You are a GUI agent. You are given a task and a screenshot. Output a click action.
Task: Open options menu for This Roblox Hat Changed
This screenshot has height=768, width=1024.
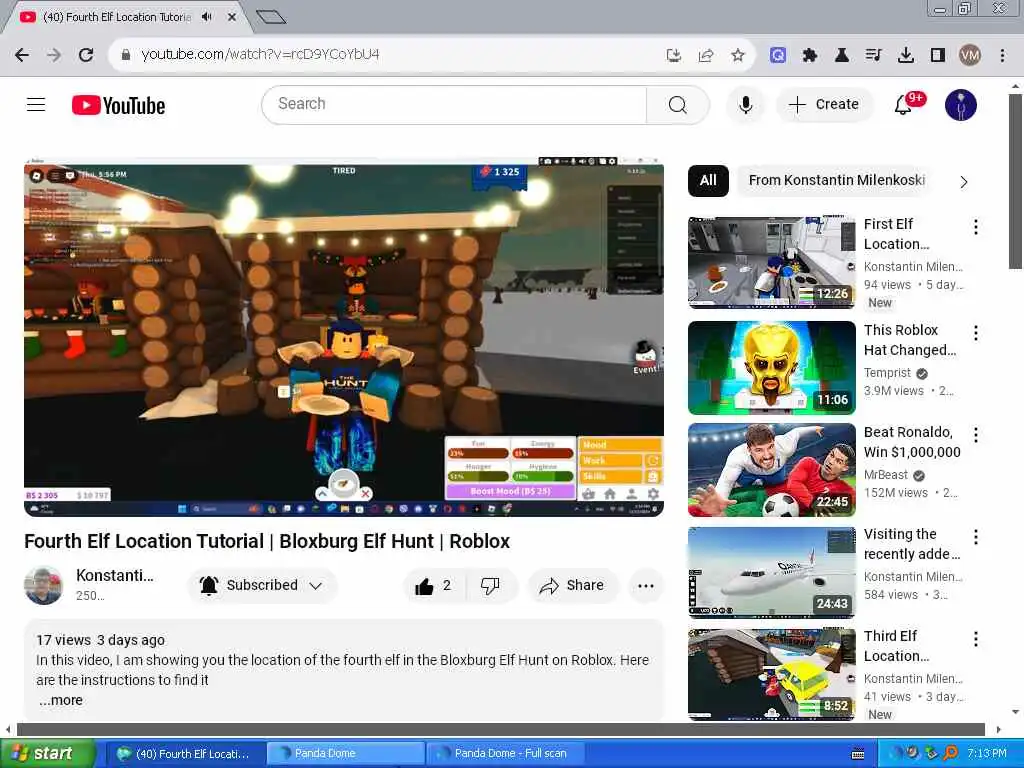tap(976, 333)
